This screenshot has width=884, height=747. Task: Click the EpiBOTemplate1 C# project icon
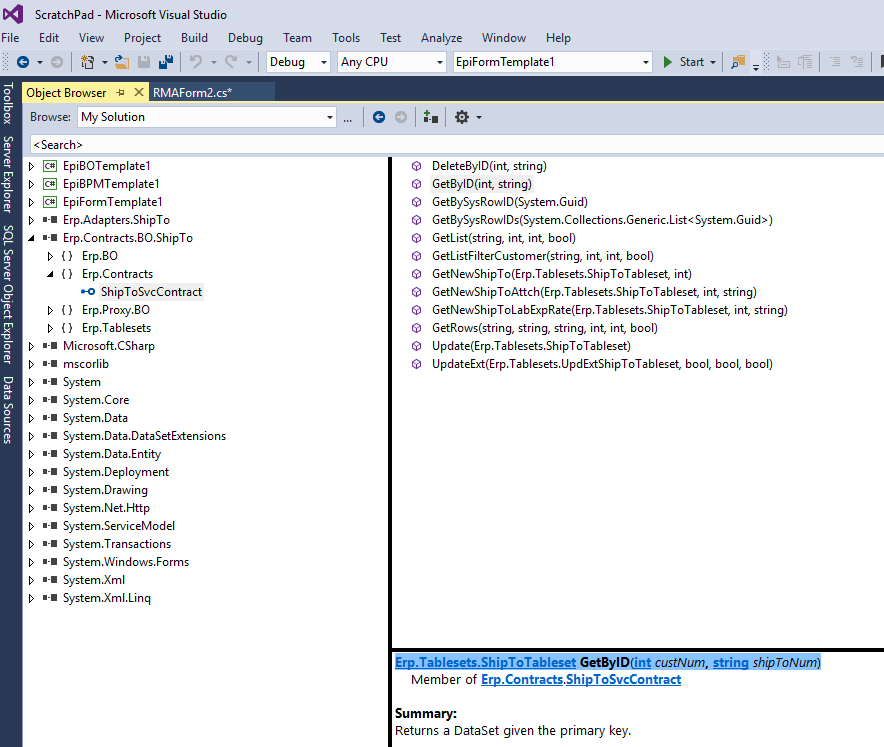(50, 166)
